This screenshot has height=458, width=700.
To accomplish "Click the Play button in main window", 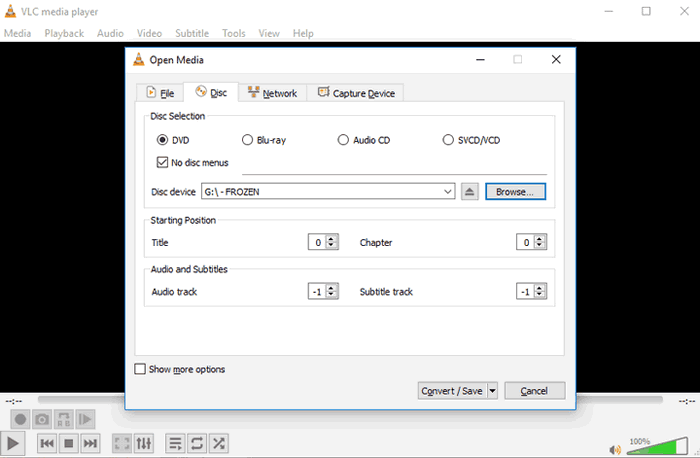I will pos(12,443).
